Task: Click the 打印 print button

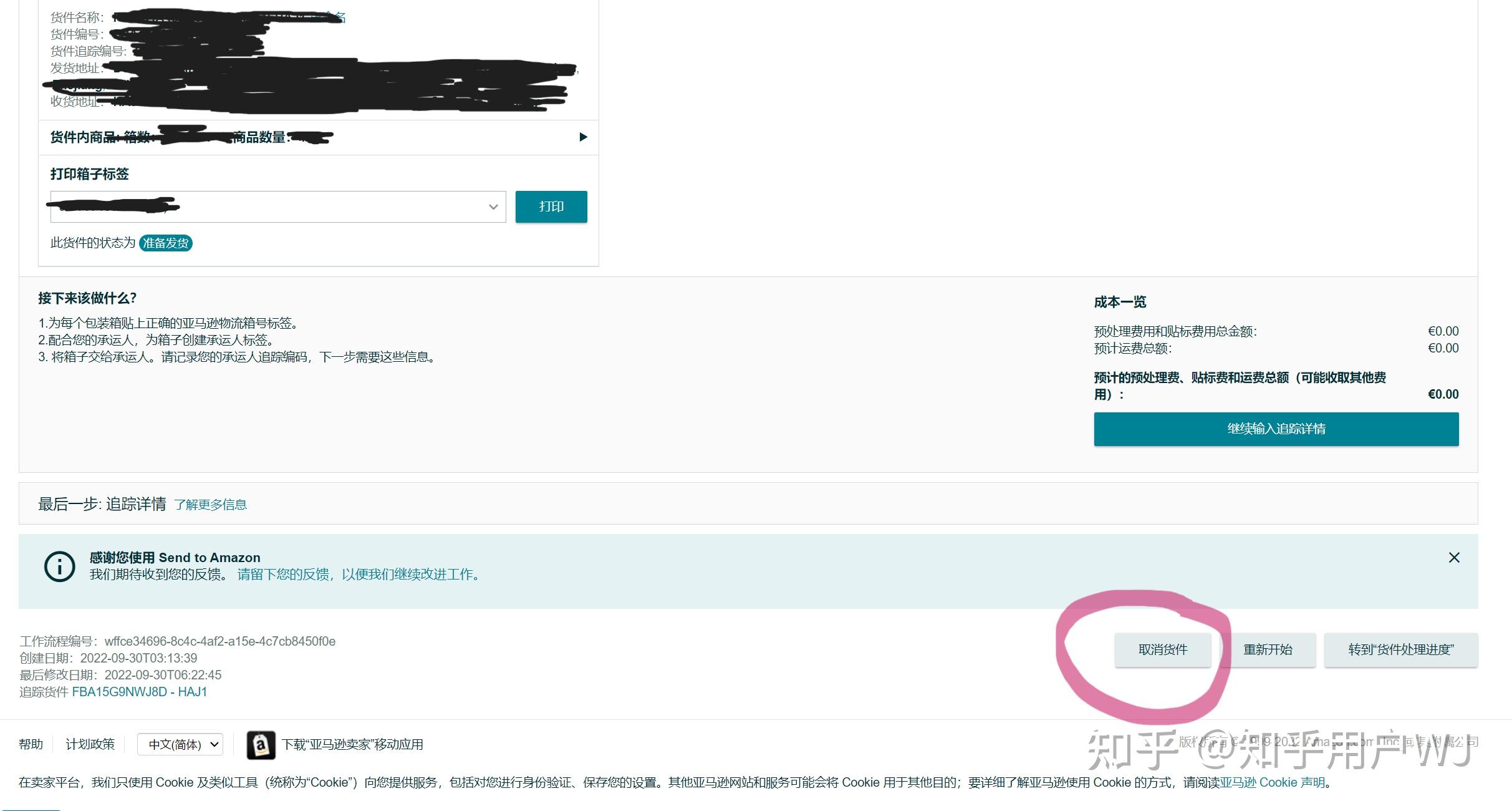Action: [551, 206]
